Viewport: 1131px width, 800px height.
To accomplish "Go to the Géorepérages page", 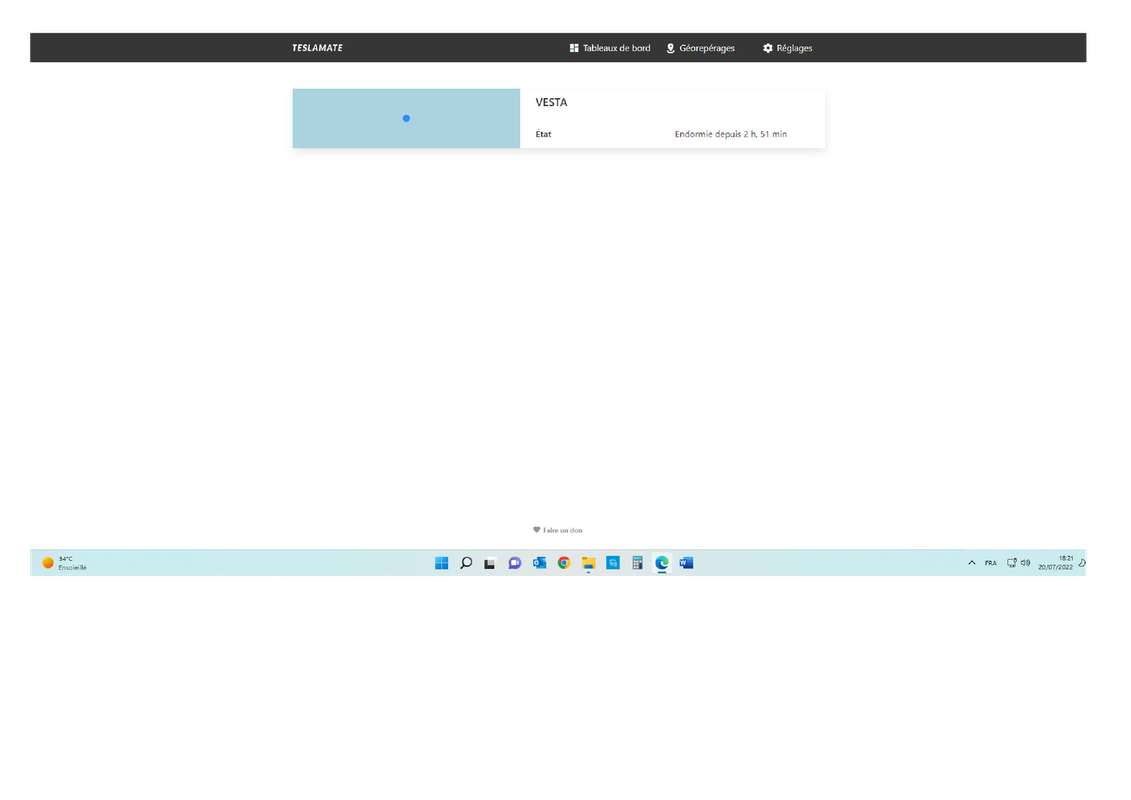I will (700, 48).
